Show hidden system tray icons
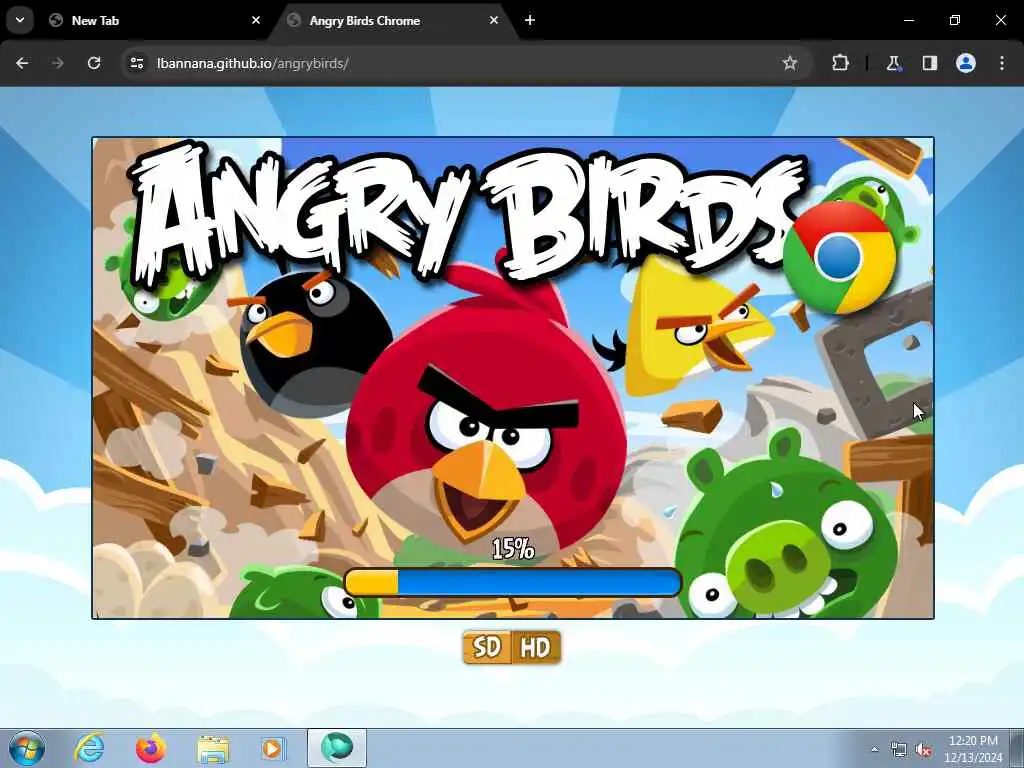1024x768 pixels. [x=874, y=750]
